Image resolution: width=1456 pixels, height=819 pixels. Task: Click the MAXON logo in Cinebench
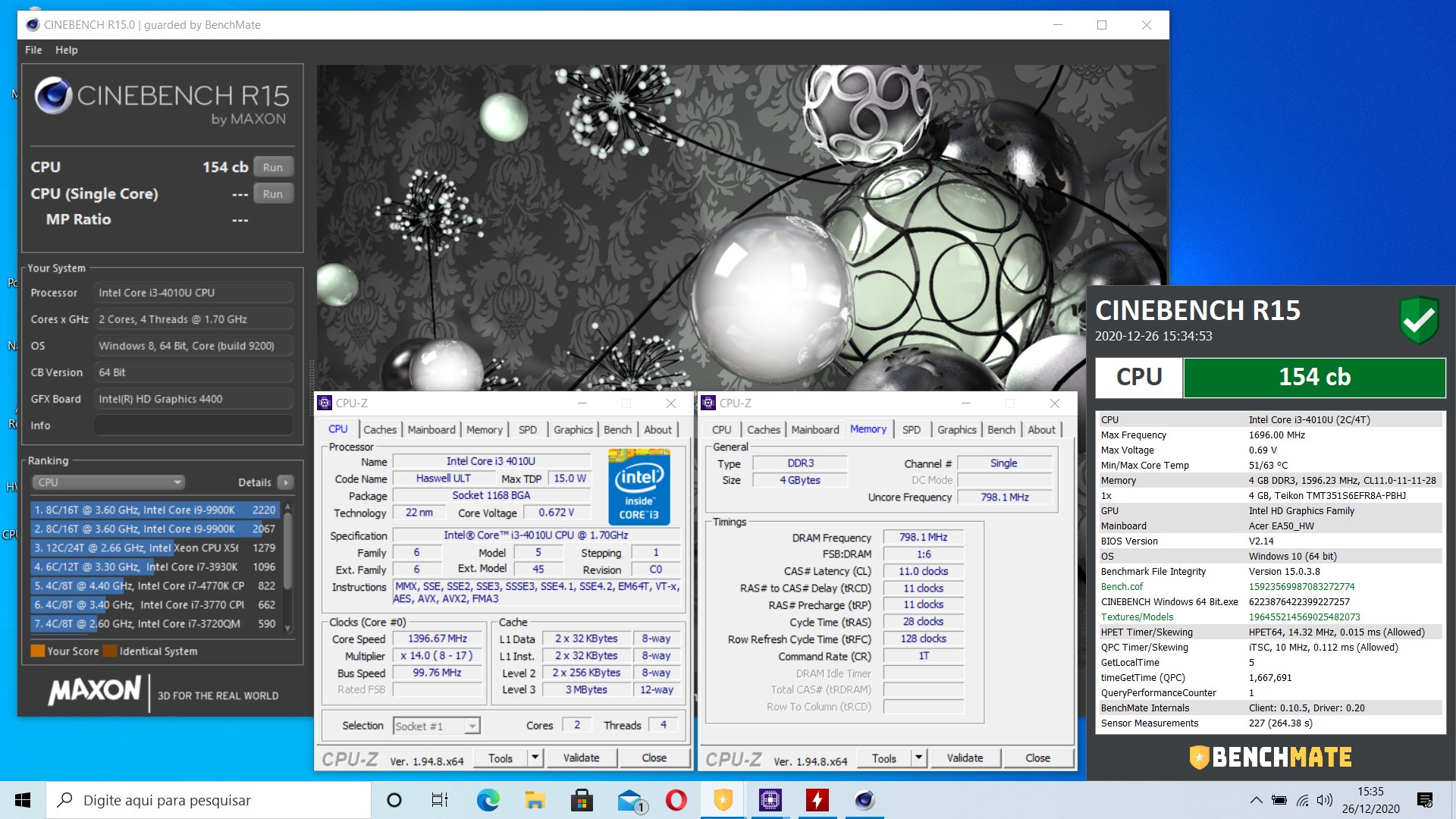pyautogui.click(x=95, y=690)
